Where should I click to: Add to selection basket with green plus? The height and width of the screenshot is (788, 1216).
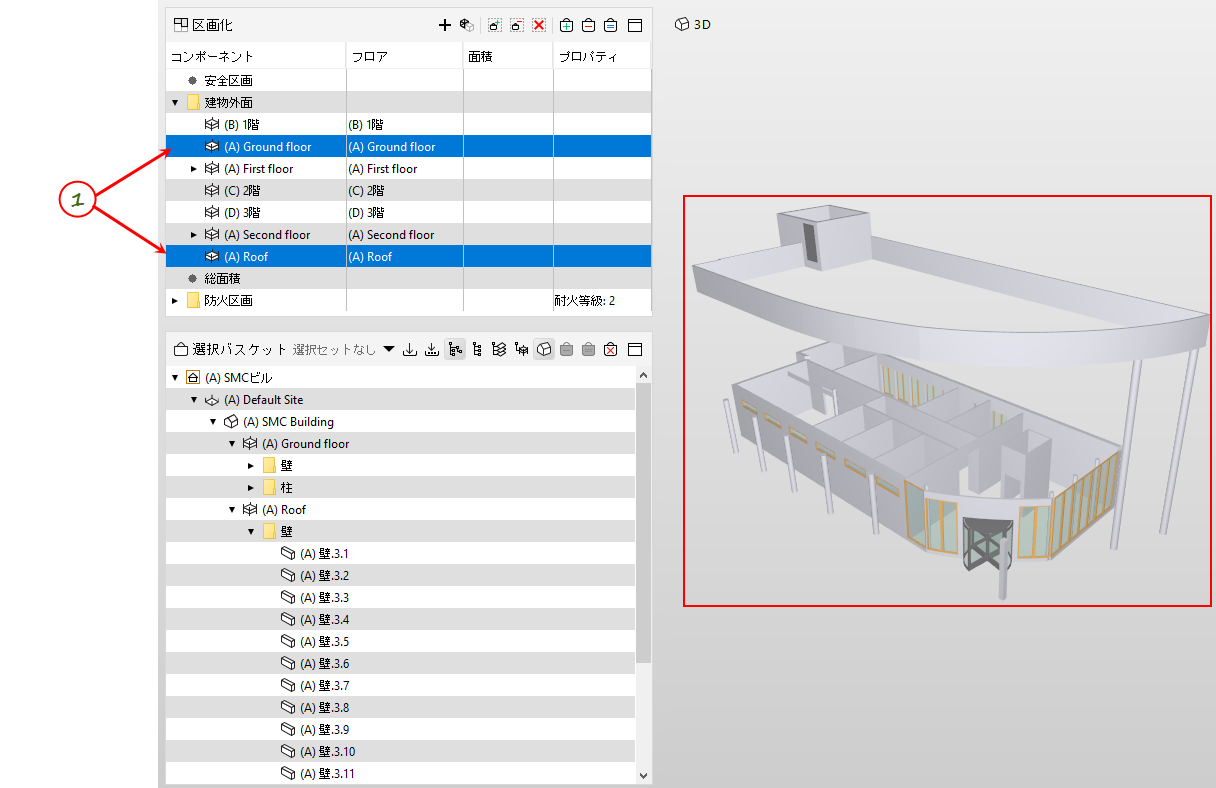[566, 25]
